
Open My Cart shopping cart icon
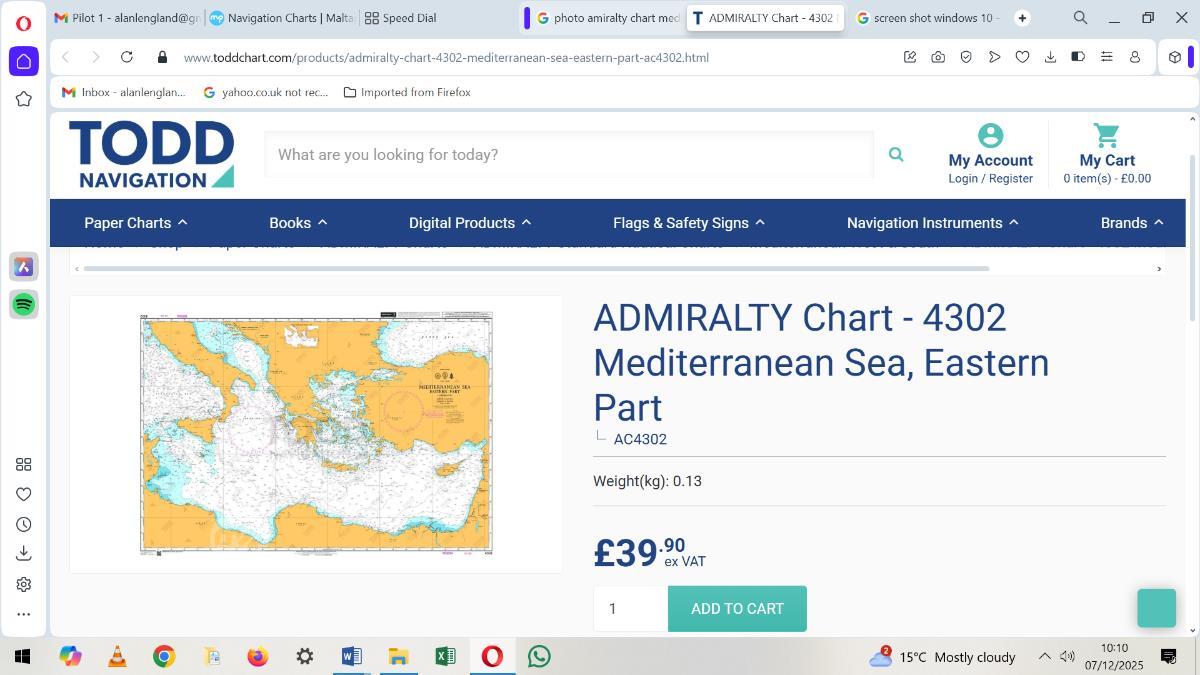pyautogui.click(x=1106, y=135)
